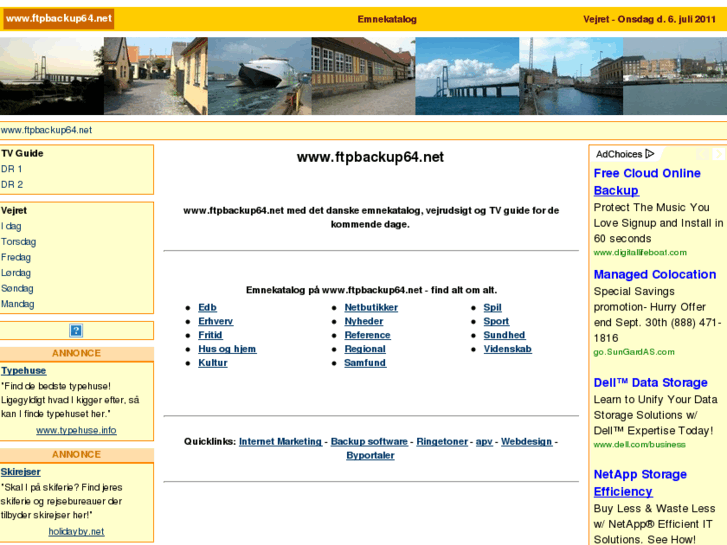Open the Kultur category

pos(213,363)
